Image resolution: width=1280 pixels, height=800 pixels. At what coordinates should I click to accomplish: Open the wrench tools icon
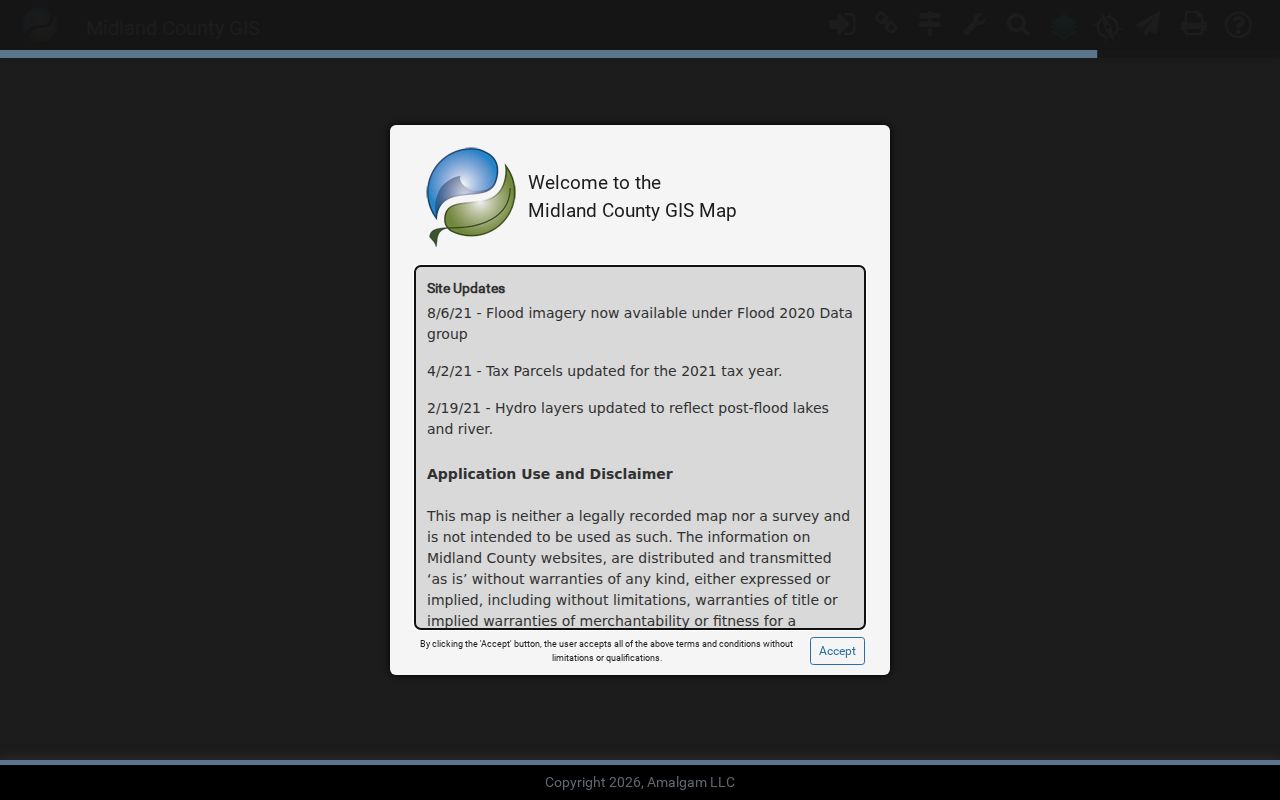click(x=974, y=24)
